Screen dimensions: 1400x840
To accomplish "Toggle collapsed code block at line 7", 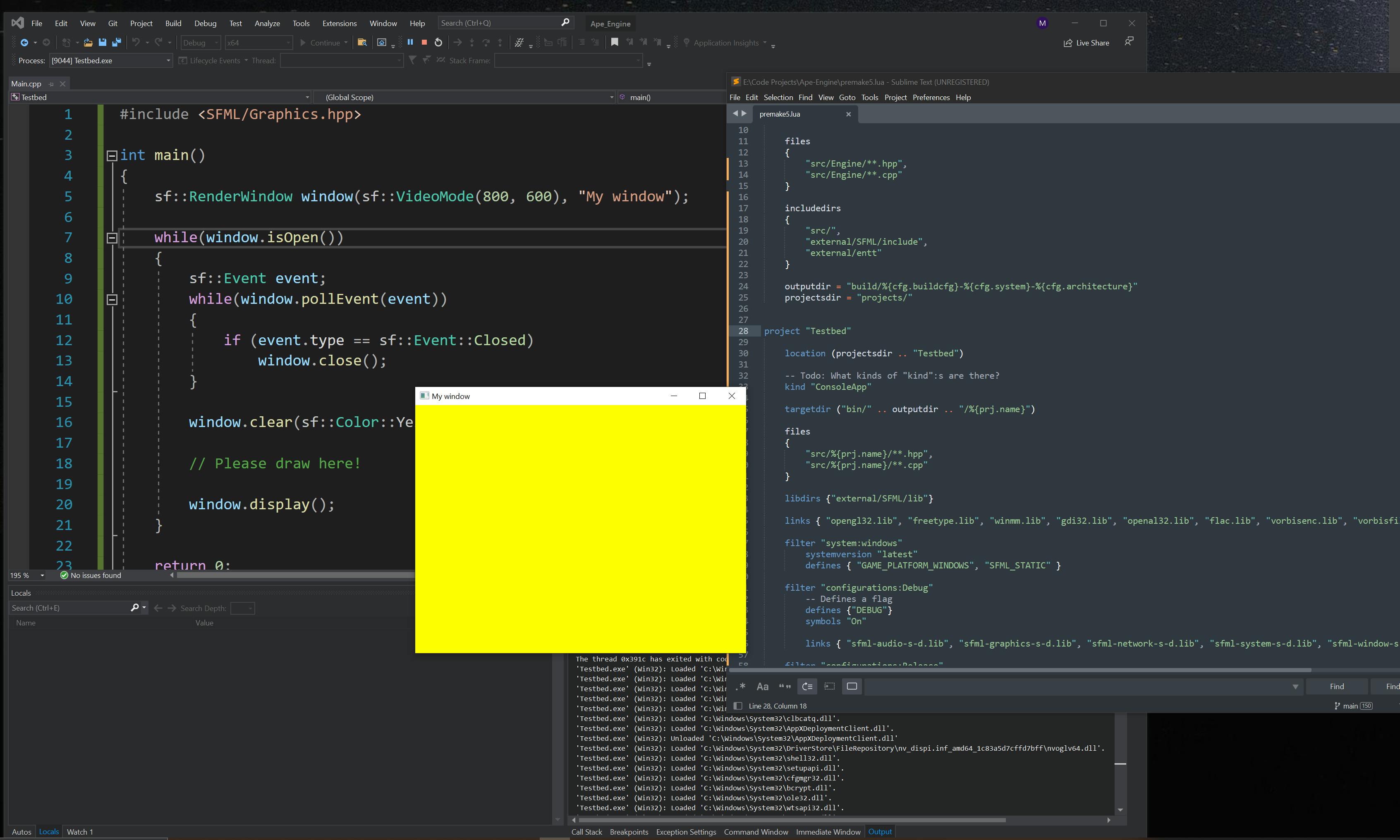I will click(x=112, y=237).
